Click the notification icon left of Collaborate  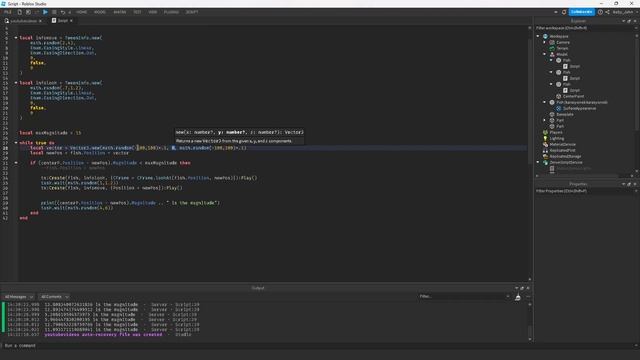pyautogui.click(x=564, y=12)
